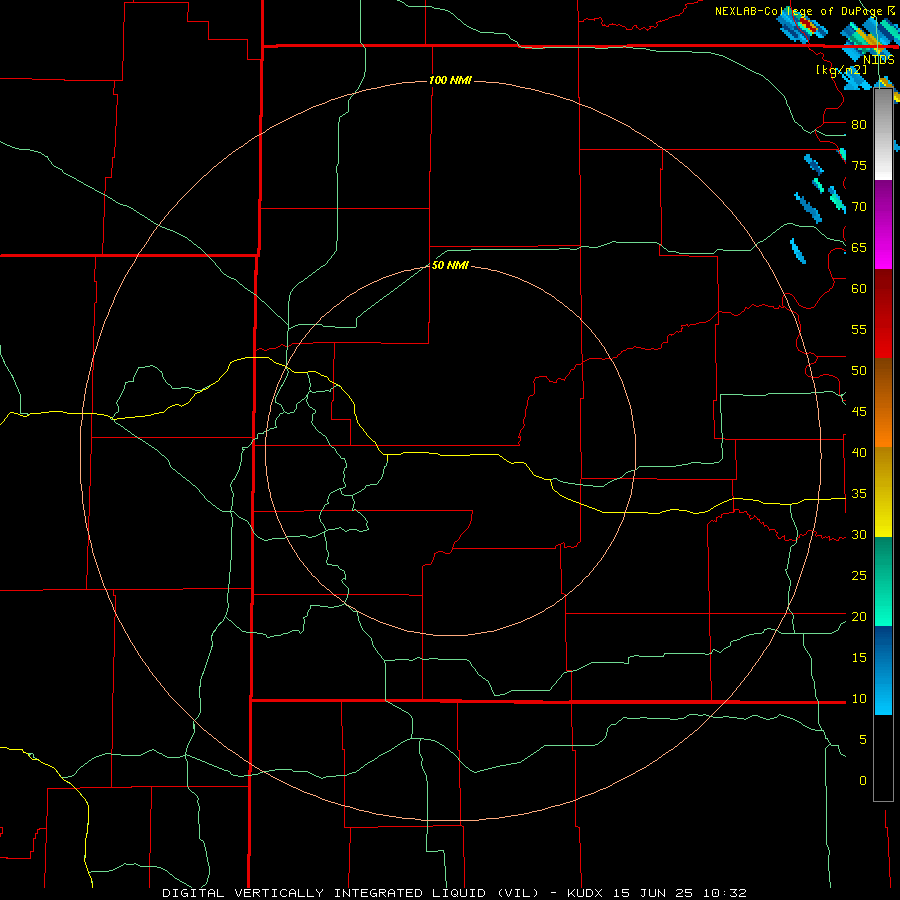Click the [kg/m2] units label

pos(841,70)
